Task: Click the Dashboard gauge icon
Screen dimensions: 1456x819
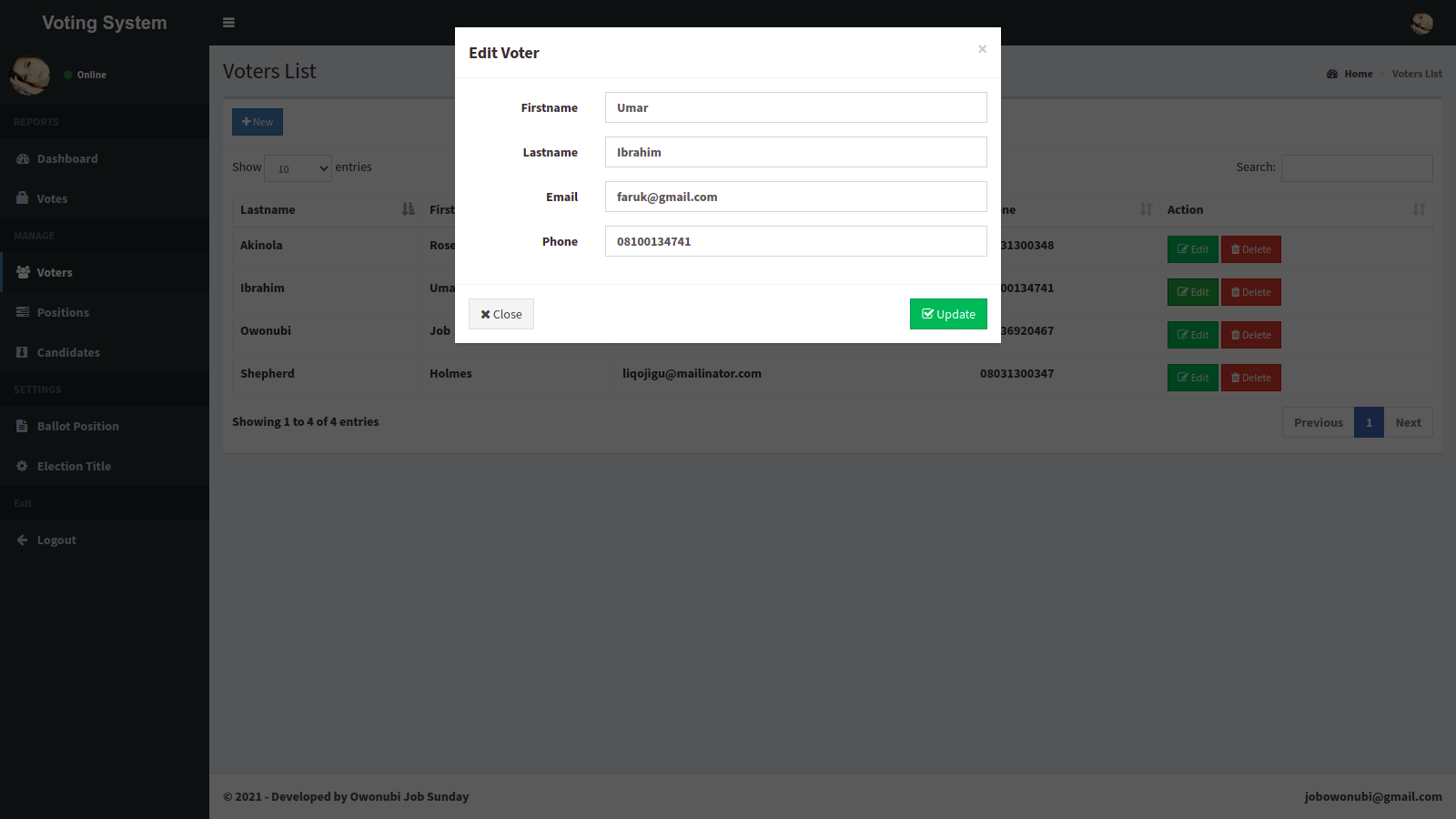Action: click(x=23, y=158)
